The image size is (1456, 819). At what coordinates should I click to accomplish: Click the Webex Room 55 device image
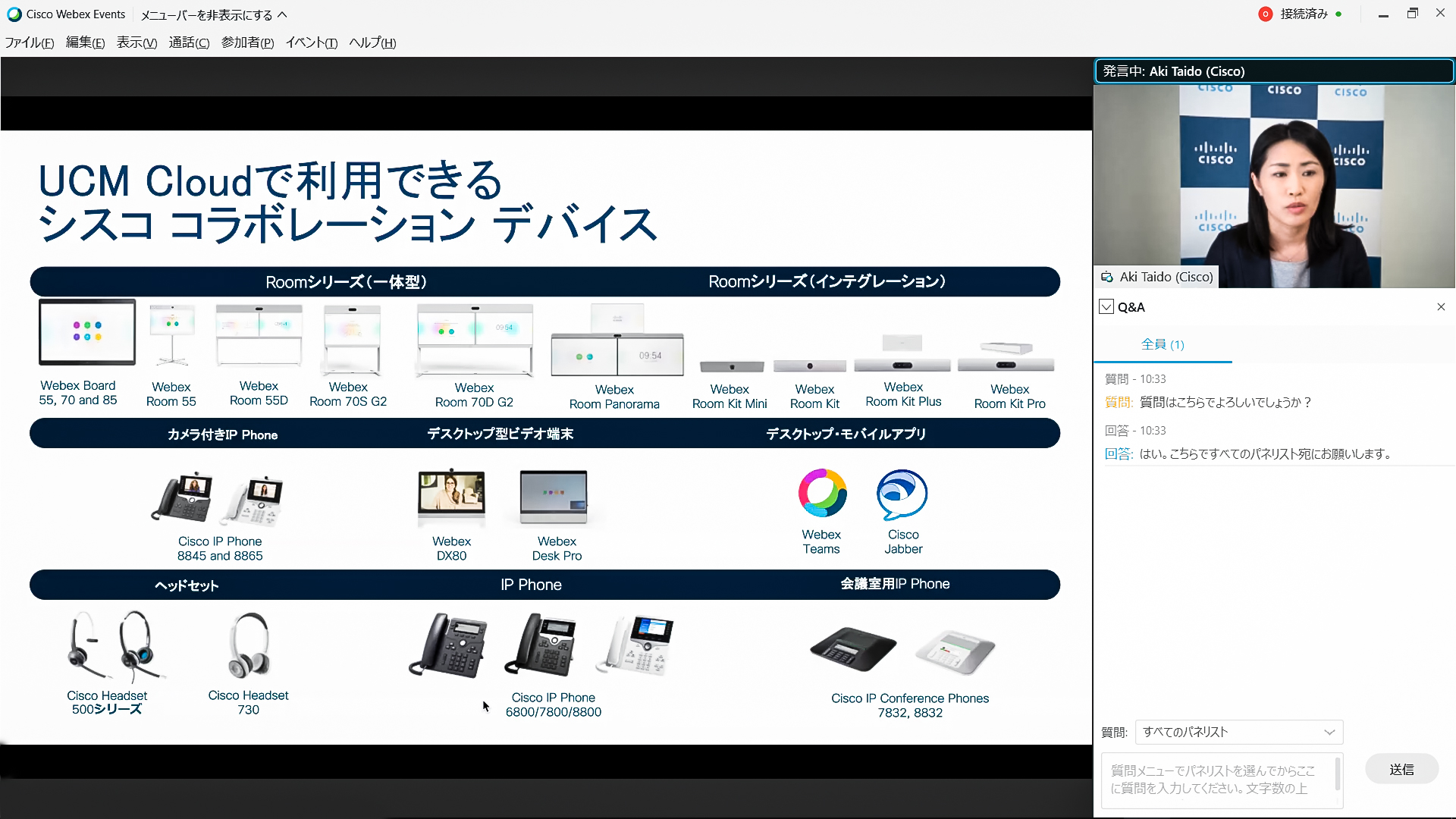coord(172,334)
